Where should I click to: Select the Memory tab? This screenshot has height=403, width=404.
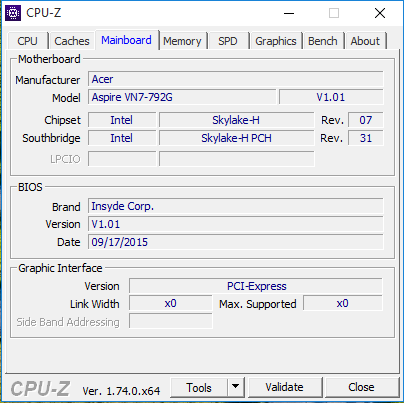click(182, 41)
